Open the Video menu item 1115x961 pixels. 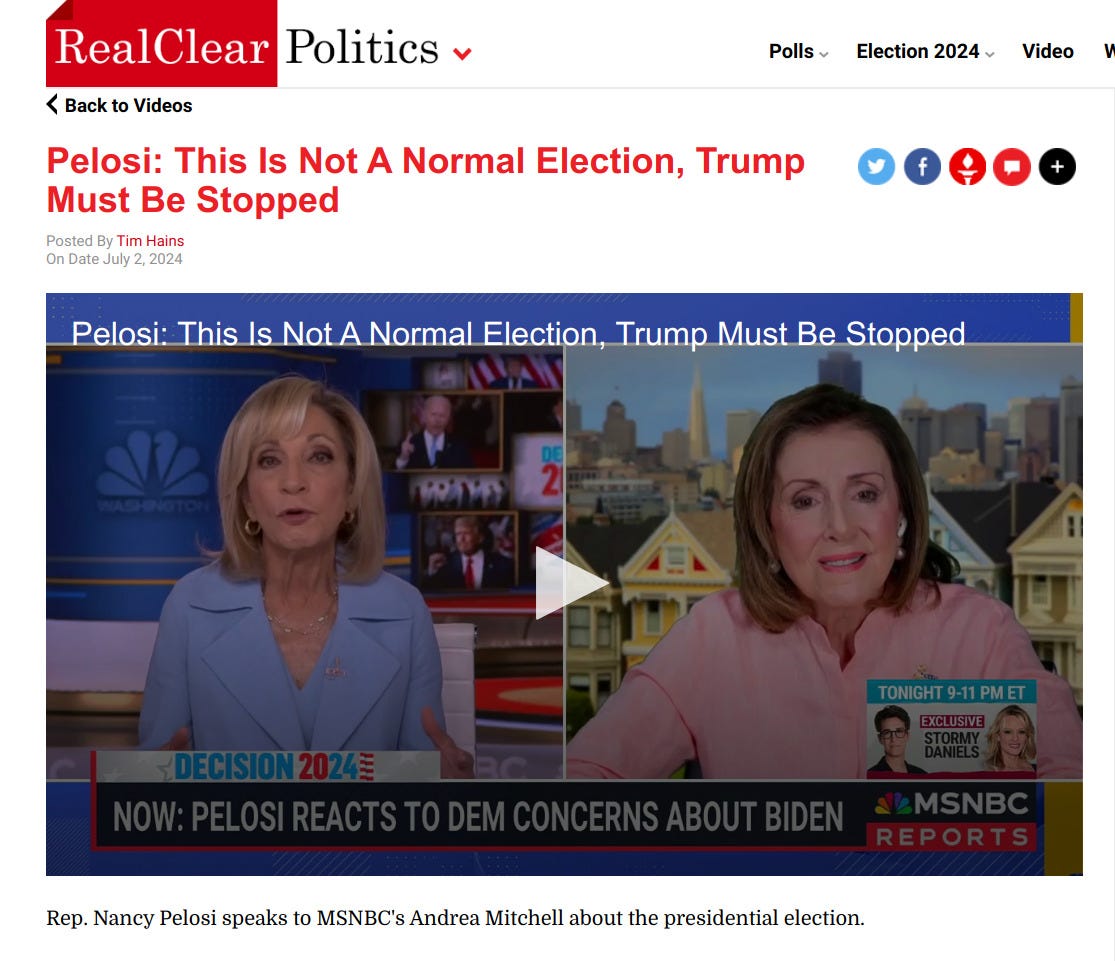pos(1047,51)
